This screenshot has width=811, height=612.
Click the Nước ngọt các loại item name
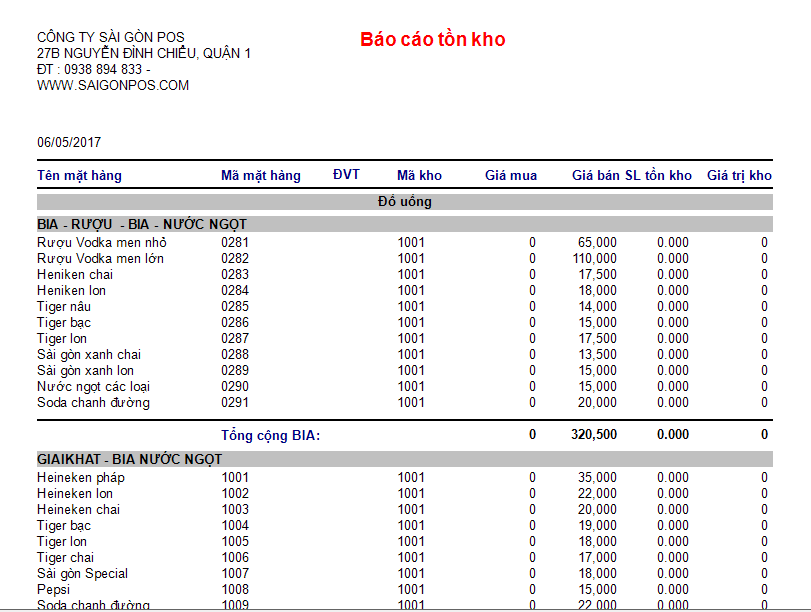(93, 387)
